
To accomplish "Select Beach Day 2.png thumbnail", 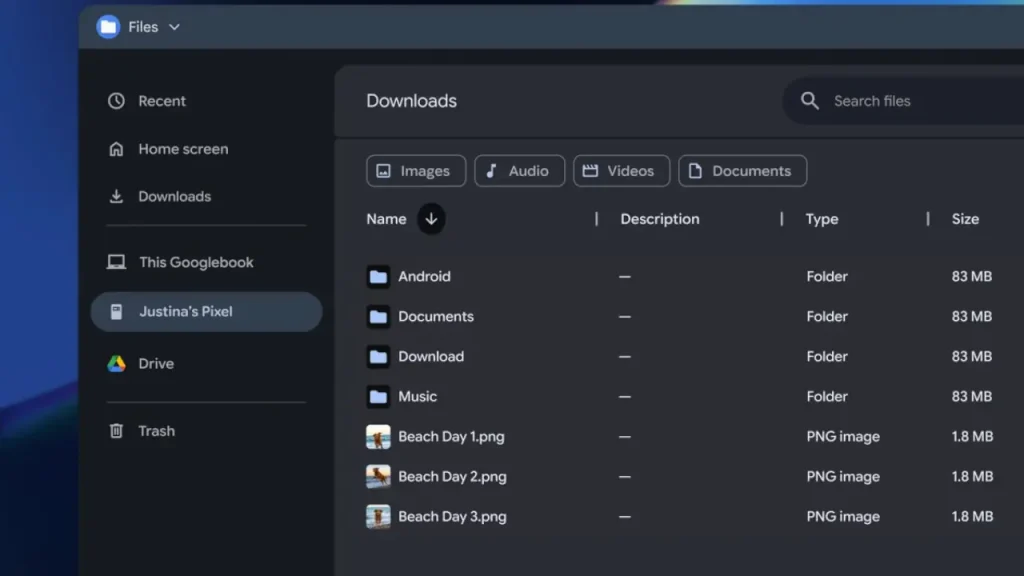I will coord(378,477).
